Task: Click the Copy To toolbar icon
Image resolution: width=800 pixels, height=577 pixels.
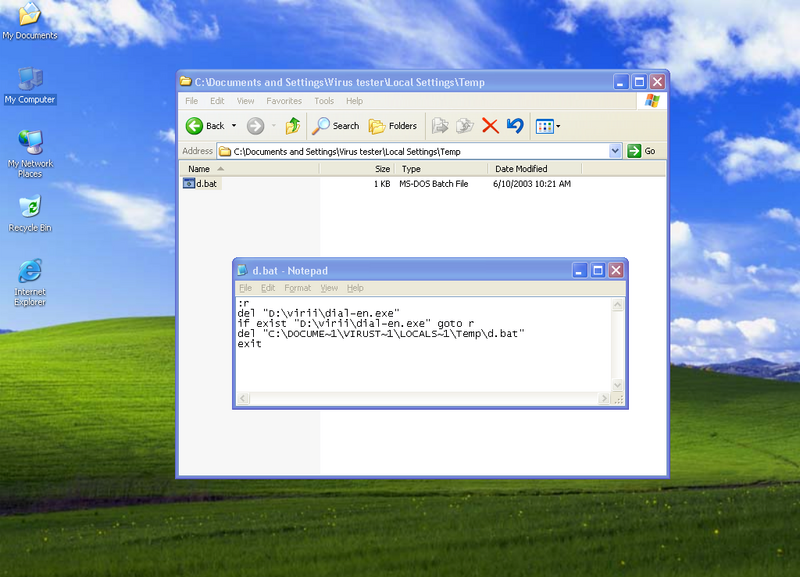Action: (465, 126)
